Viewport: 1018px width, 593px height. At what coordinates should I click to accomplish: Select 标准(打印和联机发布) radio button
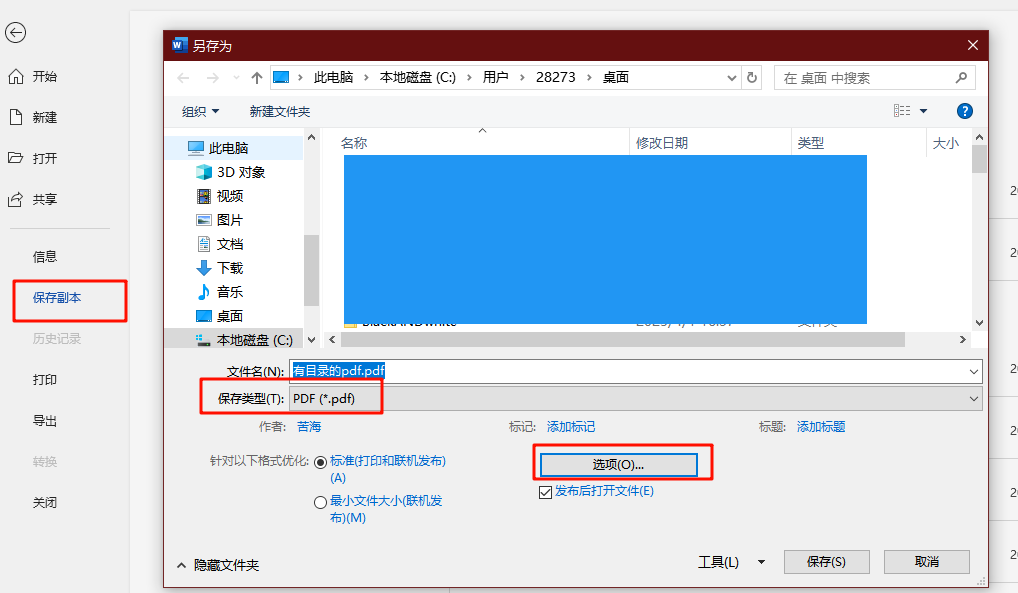pyautogui.click(x=320, y=462)
